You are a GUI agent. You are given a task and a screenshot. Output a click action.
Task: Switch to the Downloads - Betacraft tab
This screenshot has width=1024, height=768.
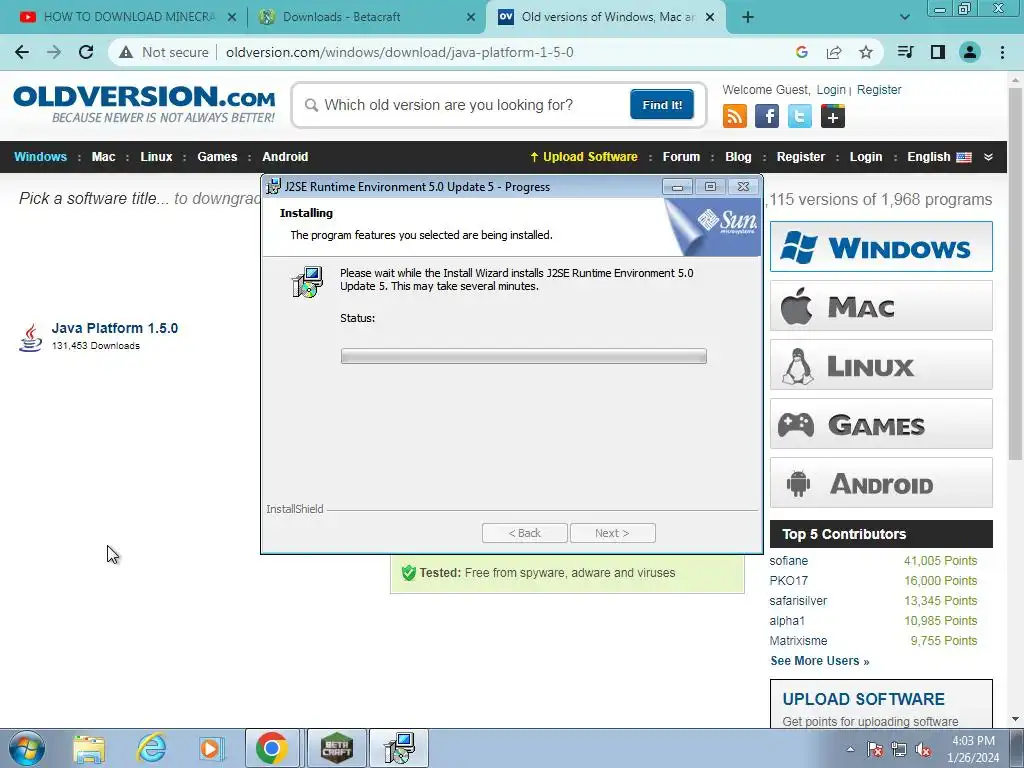click(342, 17)
